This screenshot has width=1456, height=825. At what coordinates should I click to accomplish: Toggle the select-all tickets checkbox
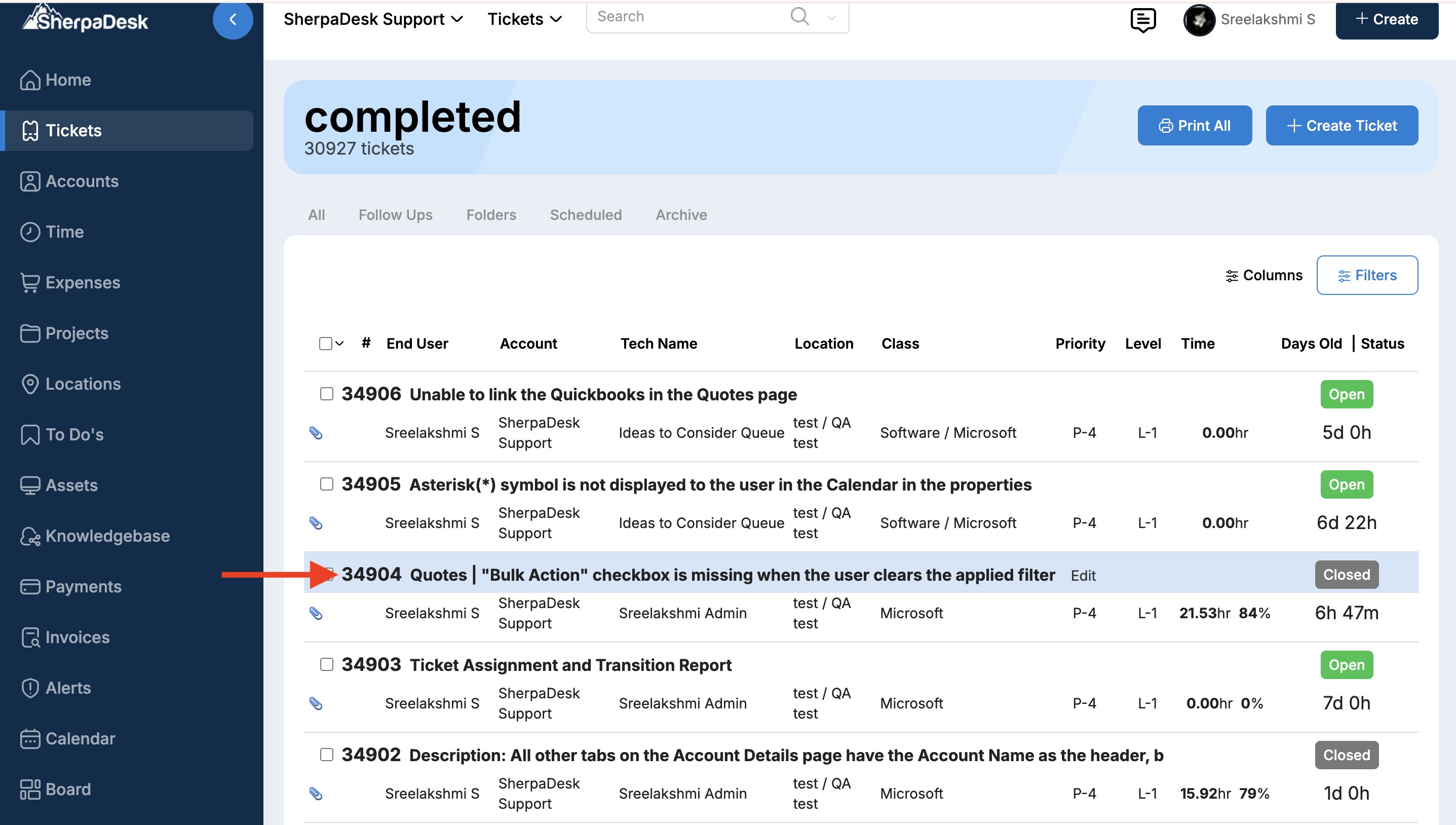click(x=325, y=344)
